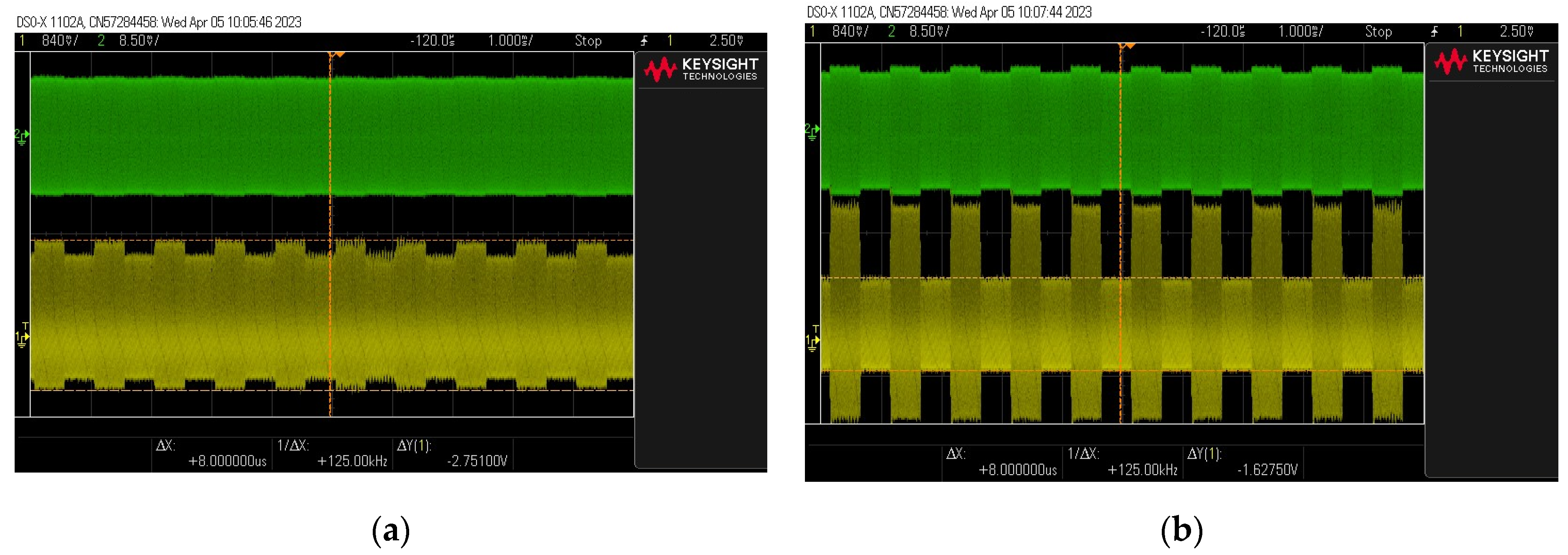Click Keysight logo in left scope screenshot
The image size is (1568, 555).
click(x=701, y=69)
